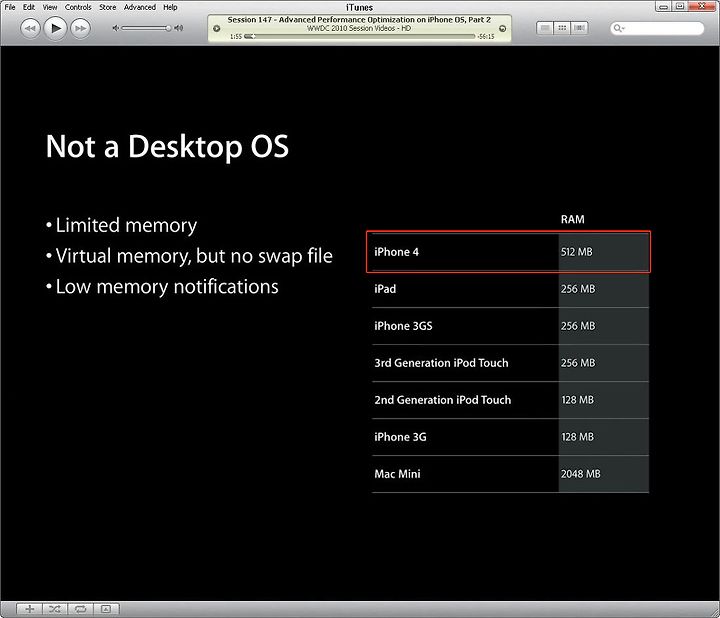Toggle repeat playback
Viewport: 720px width, 618px height.
point(80,609)
